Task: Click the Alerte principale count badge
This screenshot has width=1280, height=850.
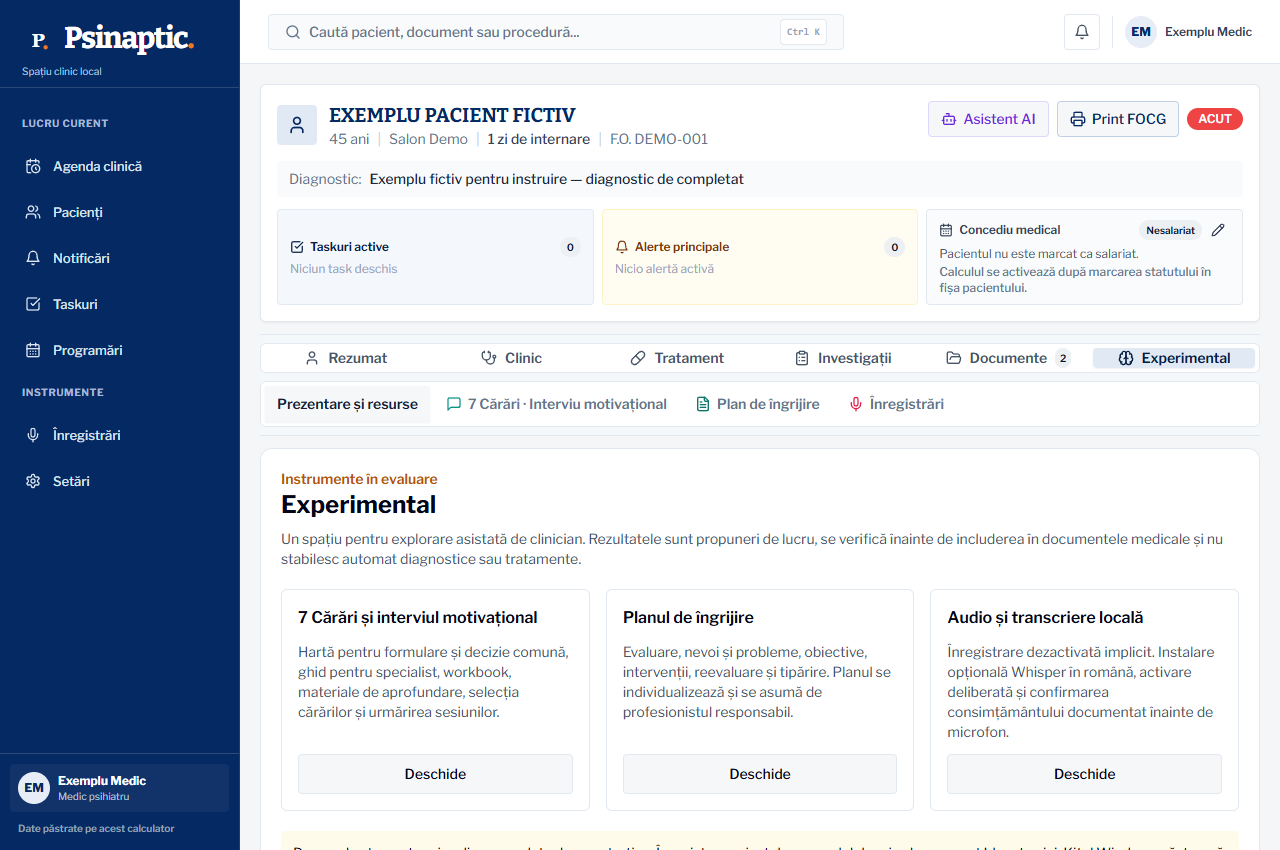Action: (895, 247)
